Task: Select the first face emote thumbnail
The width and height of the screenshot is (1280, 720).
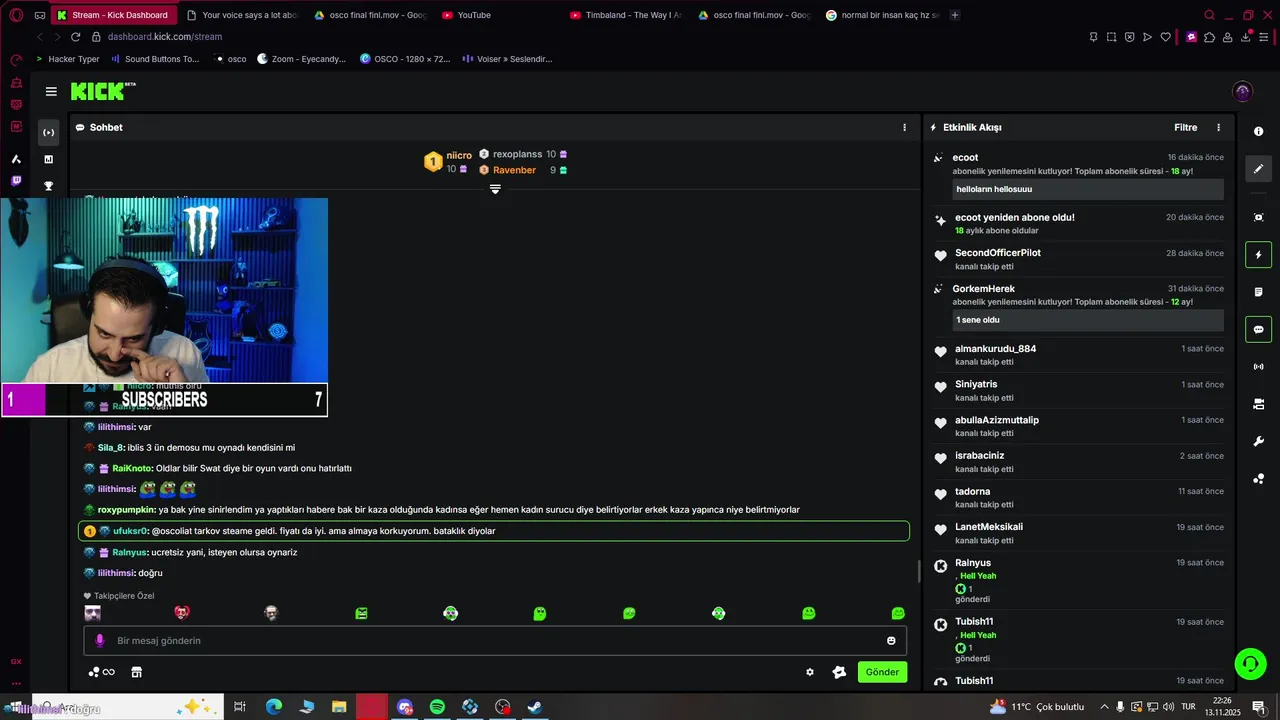Action: click(93, 613)
